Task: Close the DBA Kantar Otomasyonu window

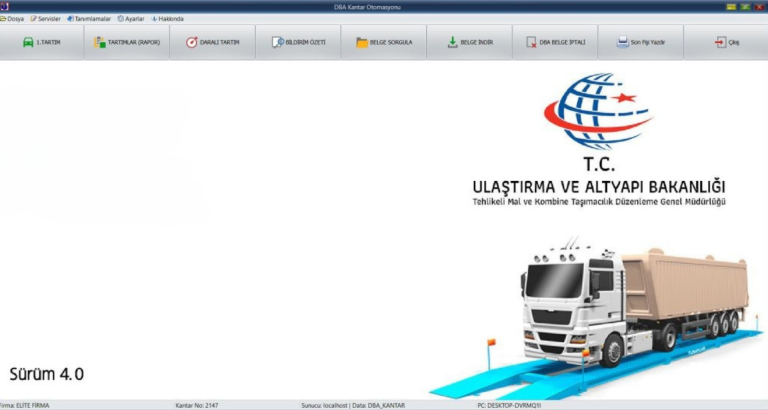Action: click(759, 7)
